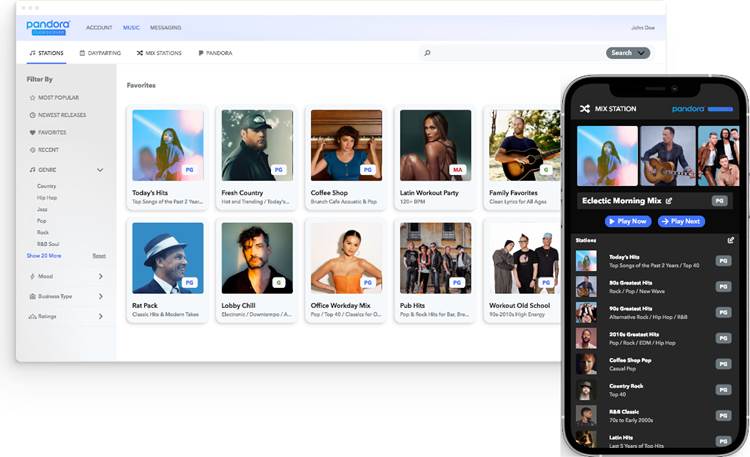
Task: Click G rating badge on Lobby Chill
Action: [x=278, y=283]
